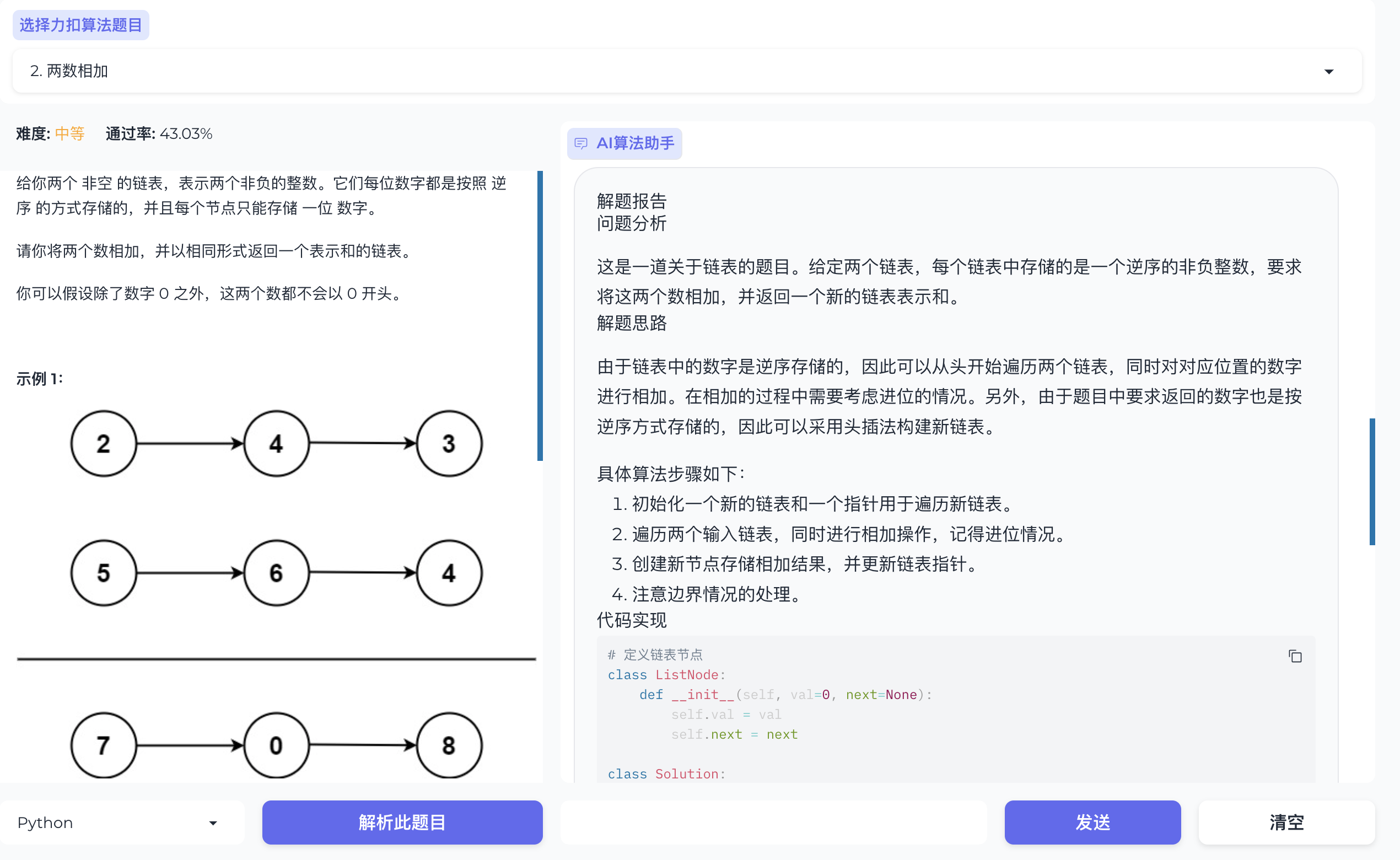The width and height of the screenshot is (1400, 860).
Task: Click the class Solution code line
Action: pos(666,773)
